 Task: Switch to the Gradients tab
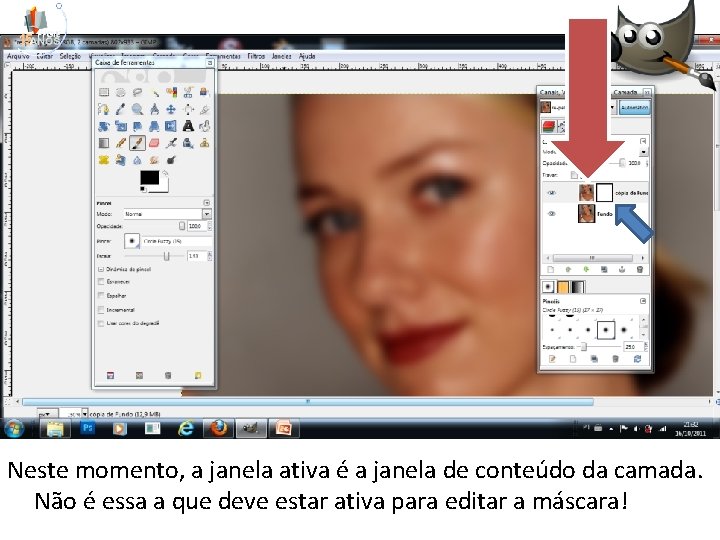(577, 287)
